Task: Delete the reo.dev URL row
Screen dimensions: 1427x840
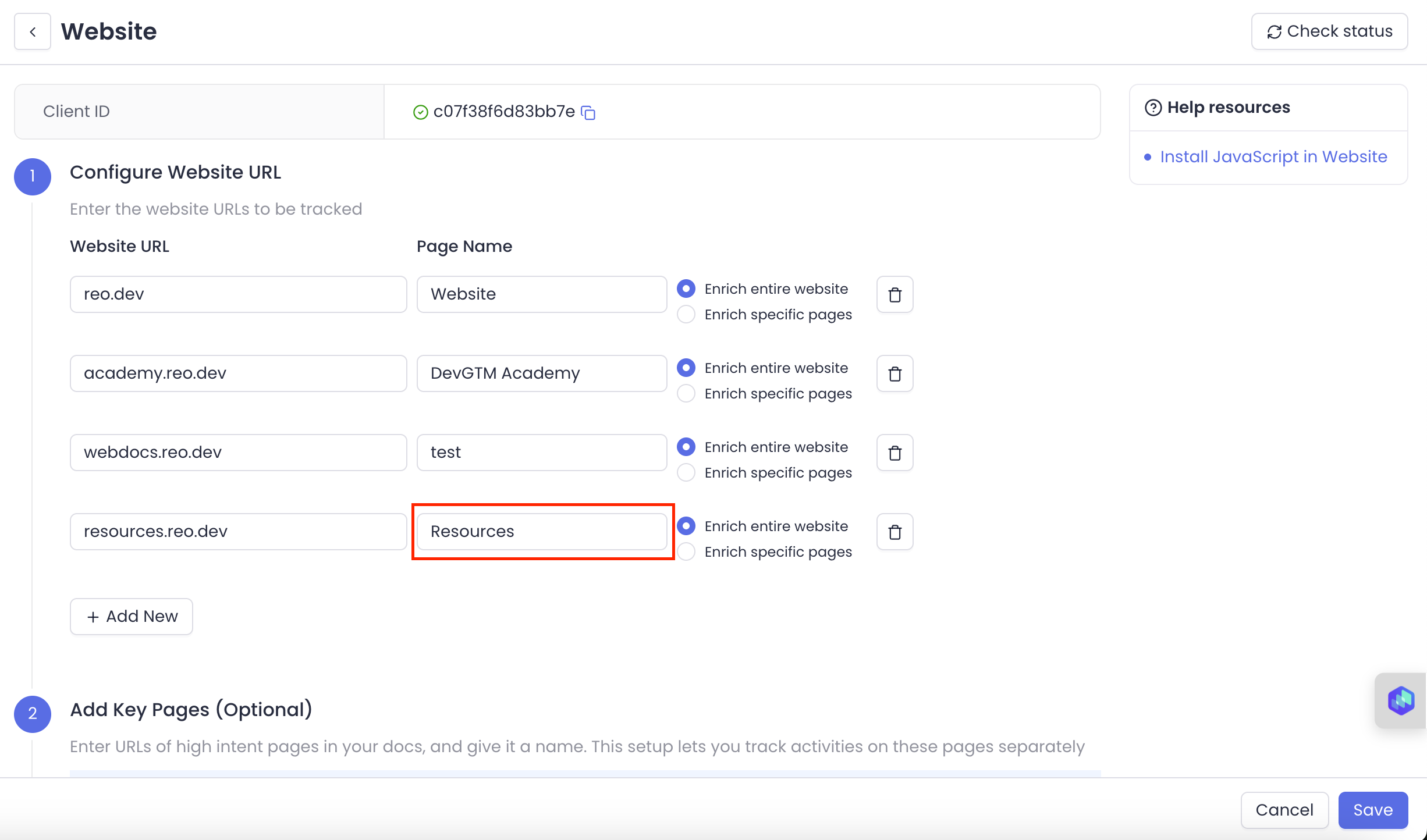Action: (894, 295)
